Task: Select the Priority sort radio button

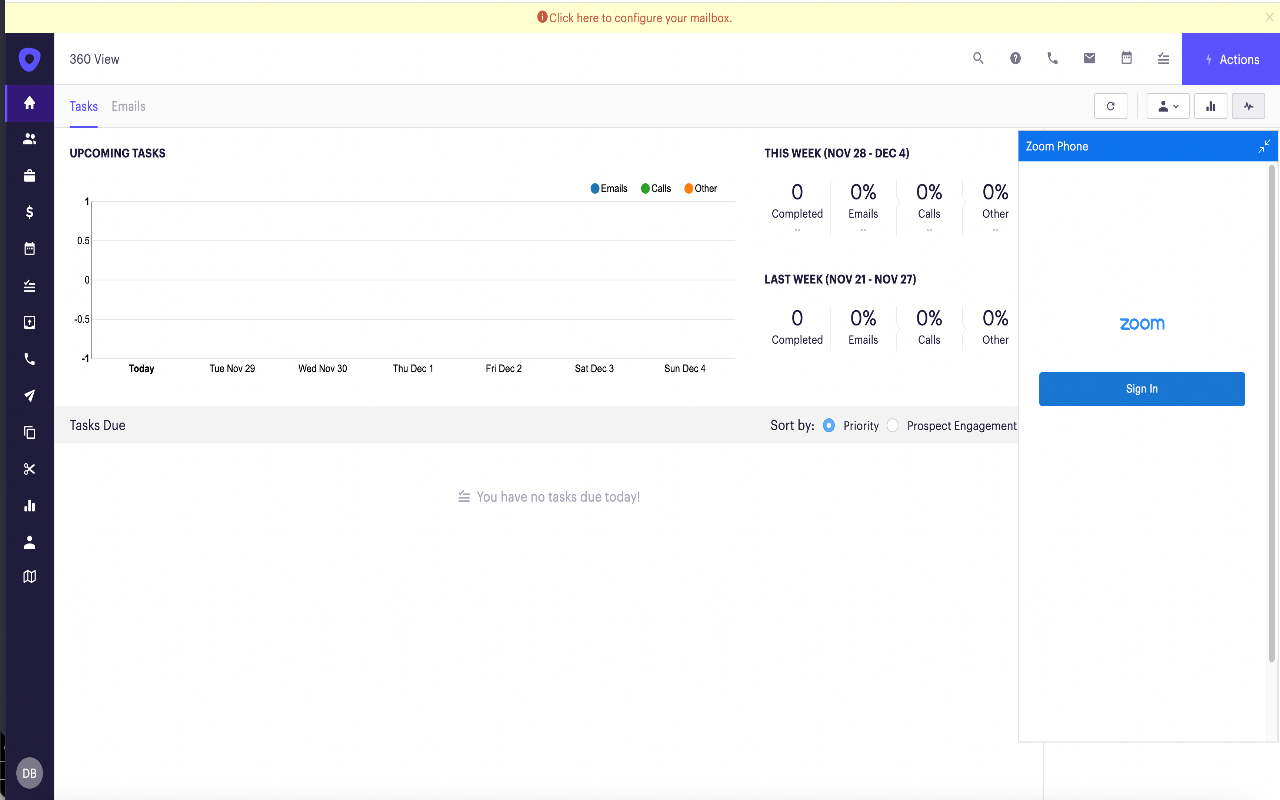Action: click(829, 426)
